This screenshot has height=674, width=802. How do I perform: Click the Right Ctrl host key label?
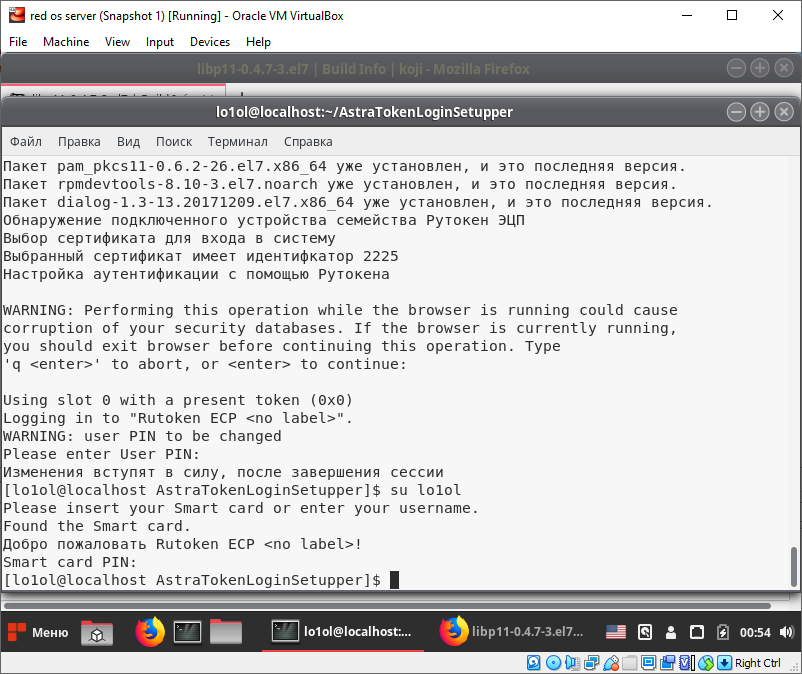click(x=758, y=663)
